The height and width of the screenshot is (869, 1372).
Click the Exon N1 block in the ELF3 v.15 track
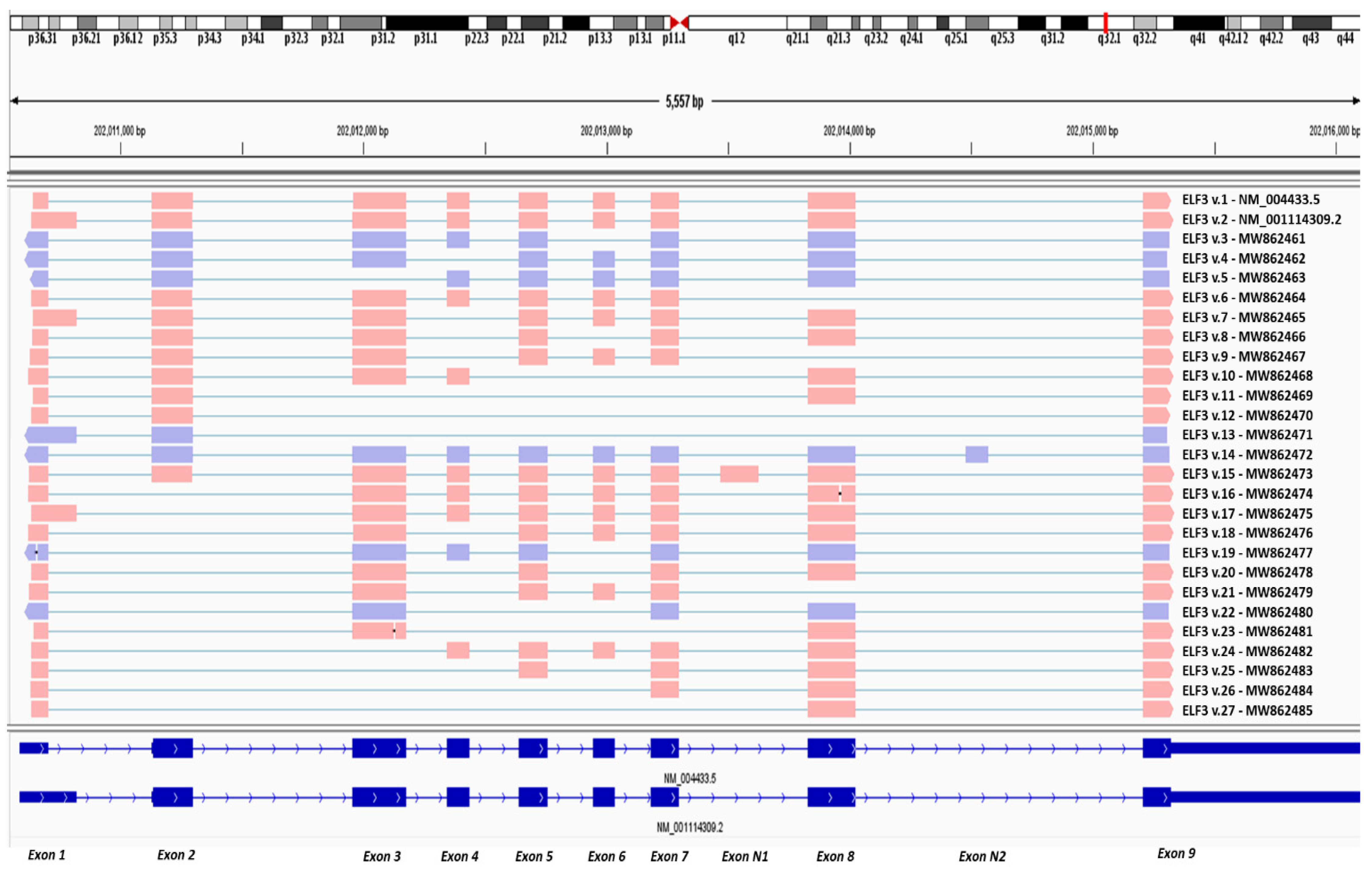pos(740,474)
